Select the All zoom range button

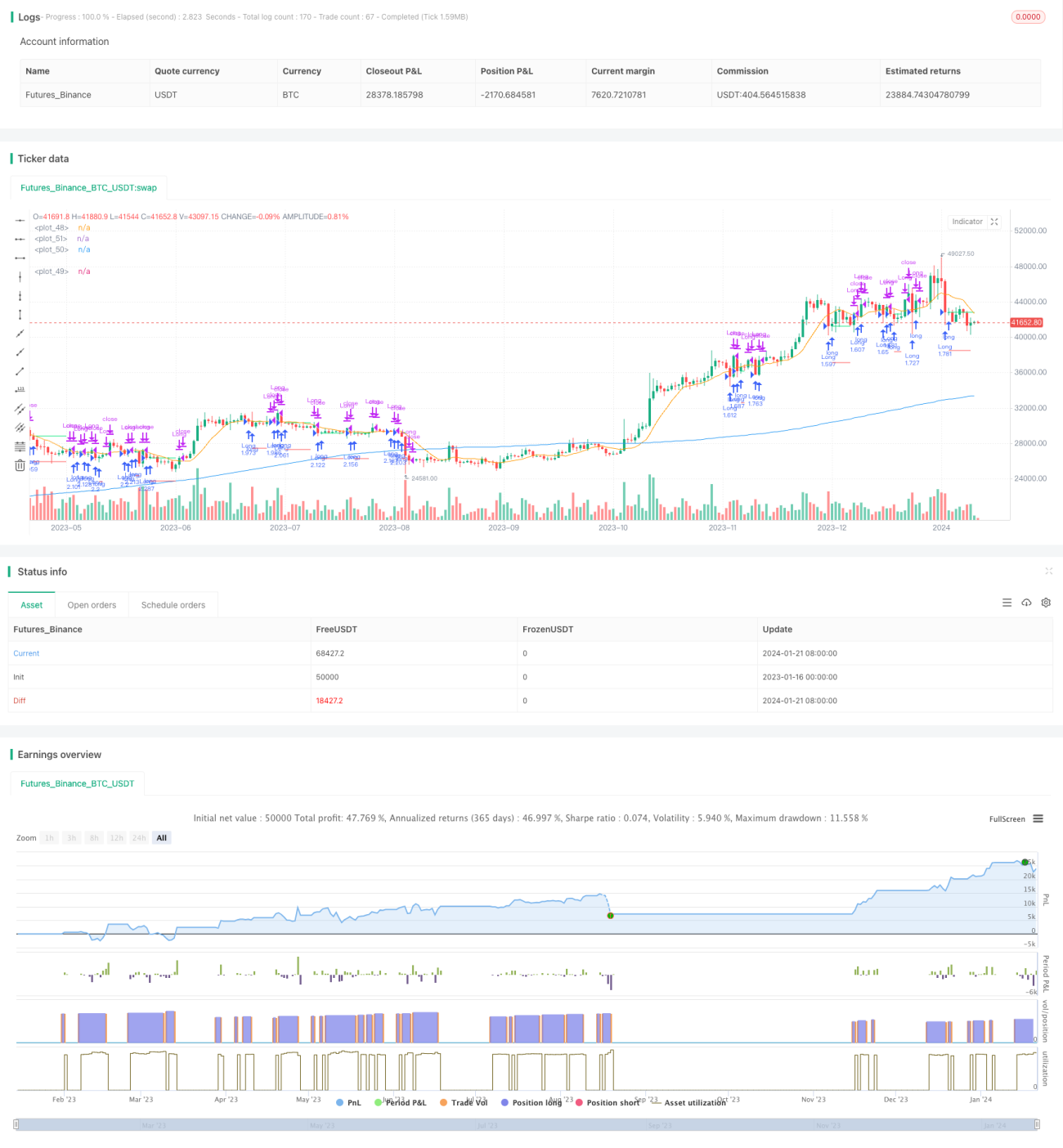[162, 837]
